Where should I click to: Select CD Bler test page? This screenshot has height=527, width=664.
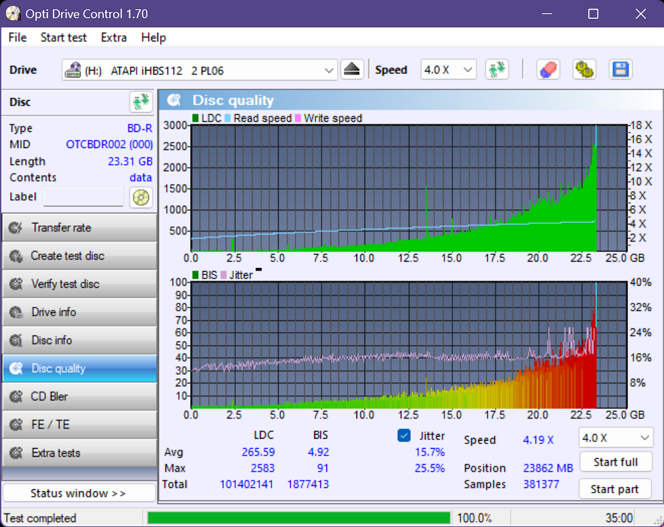(80, 397)
